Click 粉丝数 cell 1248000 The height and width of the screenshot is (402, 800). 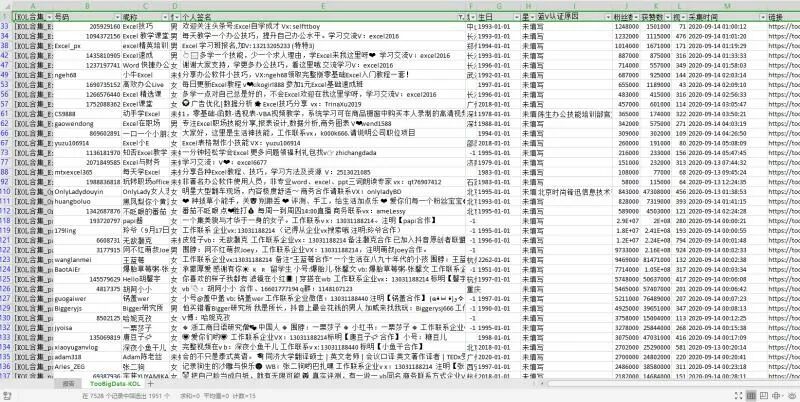tap(627, 27)
